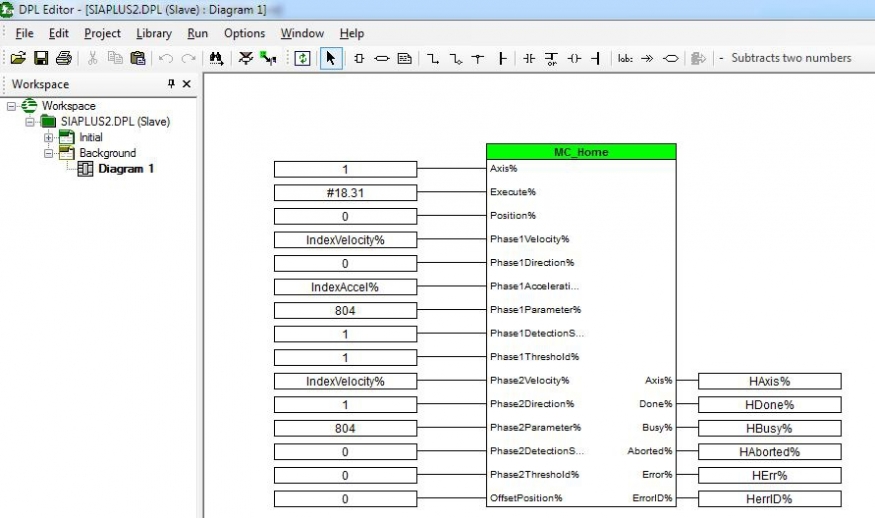
Task: Click the MC_Home function block header
Action: [581, 152]
